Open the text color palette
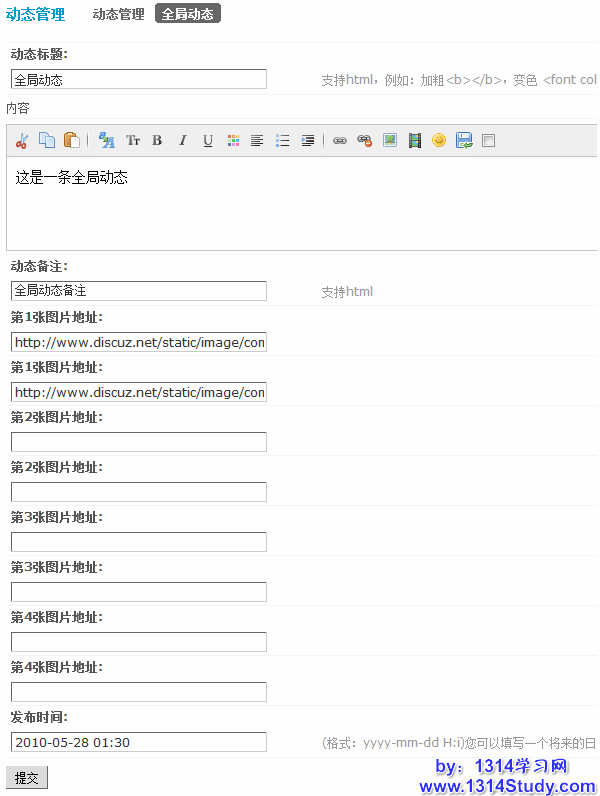This screenshot has width=600, height=796. [x=233, y=141]
